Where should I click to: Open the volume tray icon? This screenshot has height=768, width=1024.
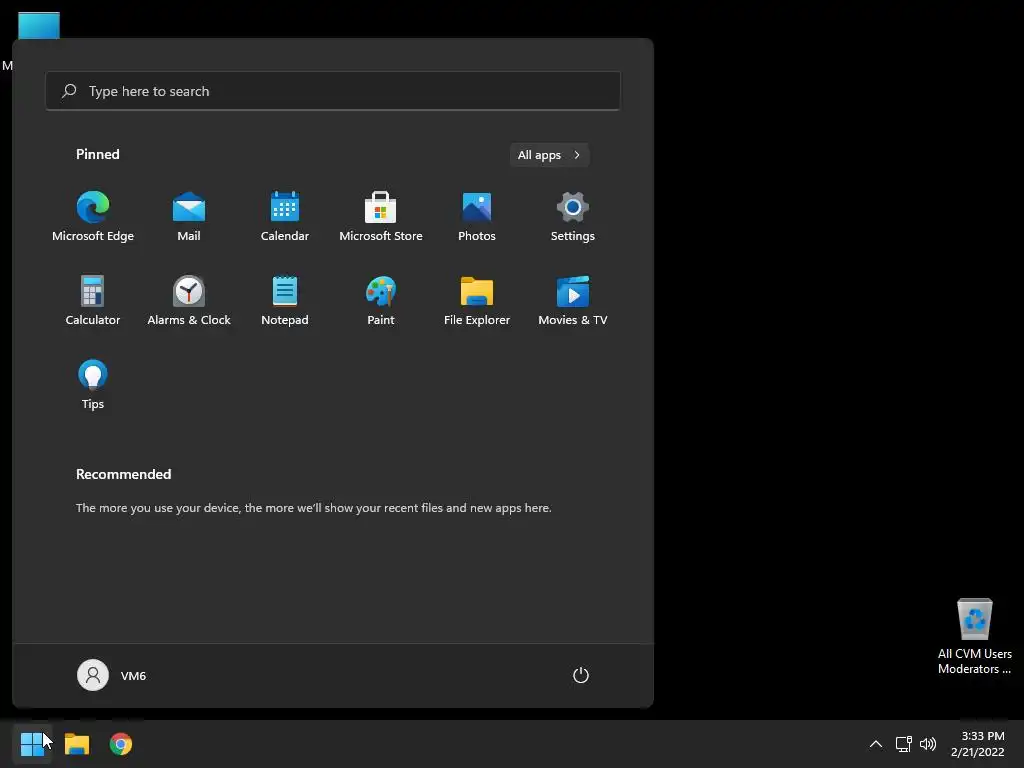[928, 744]
